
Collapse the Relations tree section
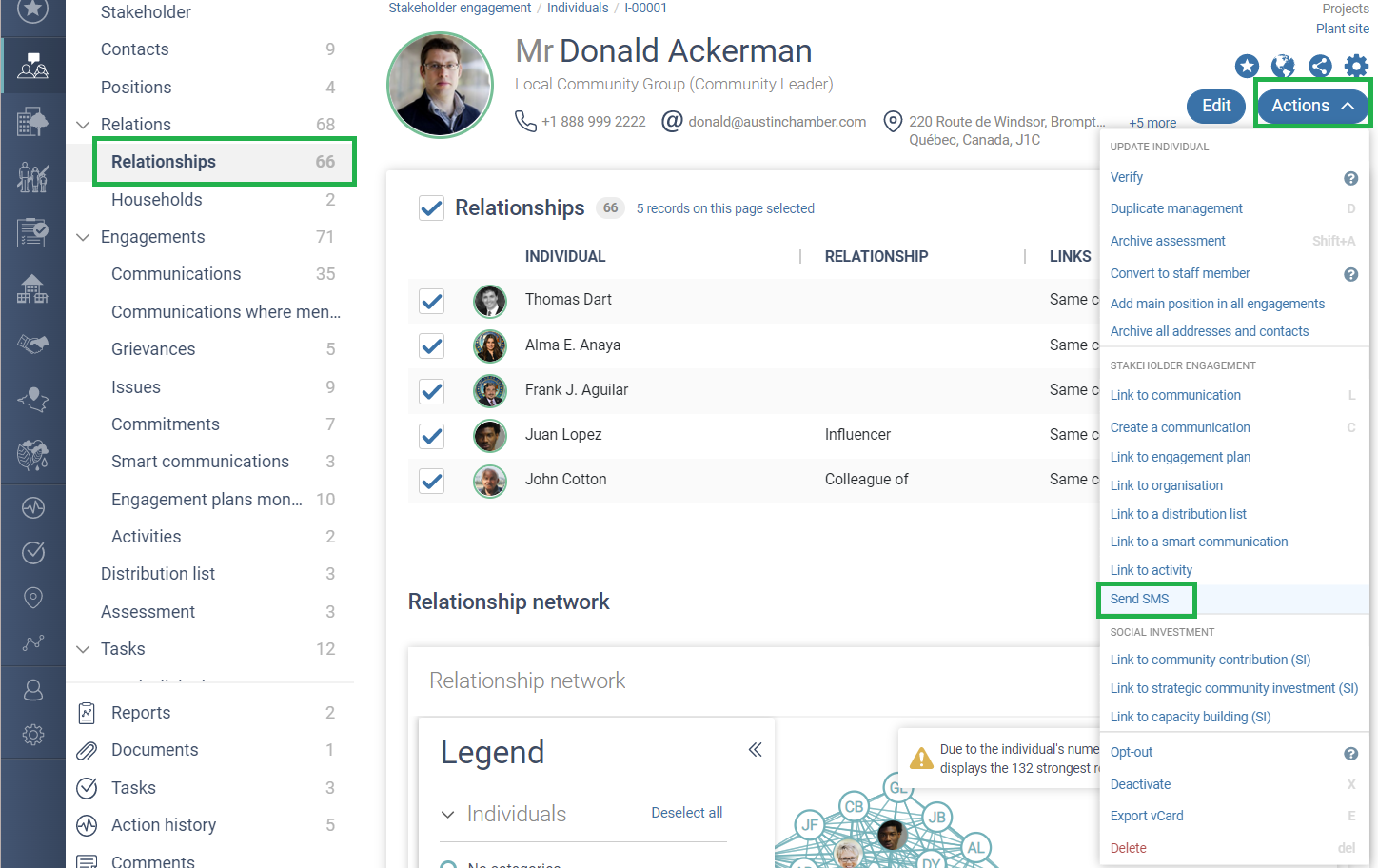83,125
